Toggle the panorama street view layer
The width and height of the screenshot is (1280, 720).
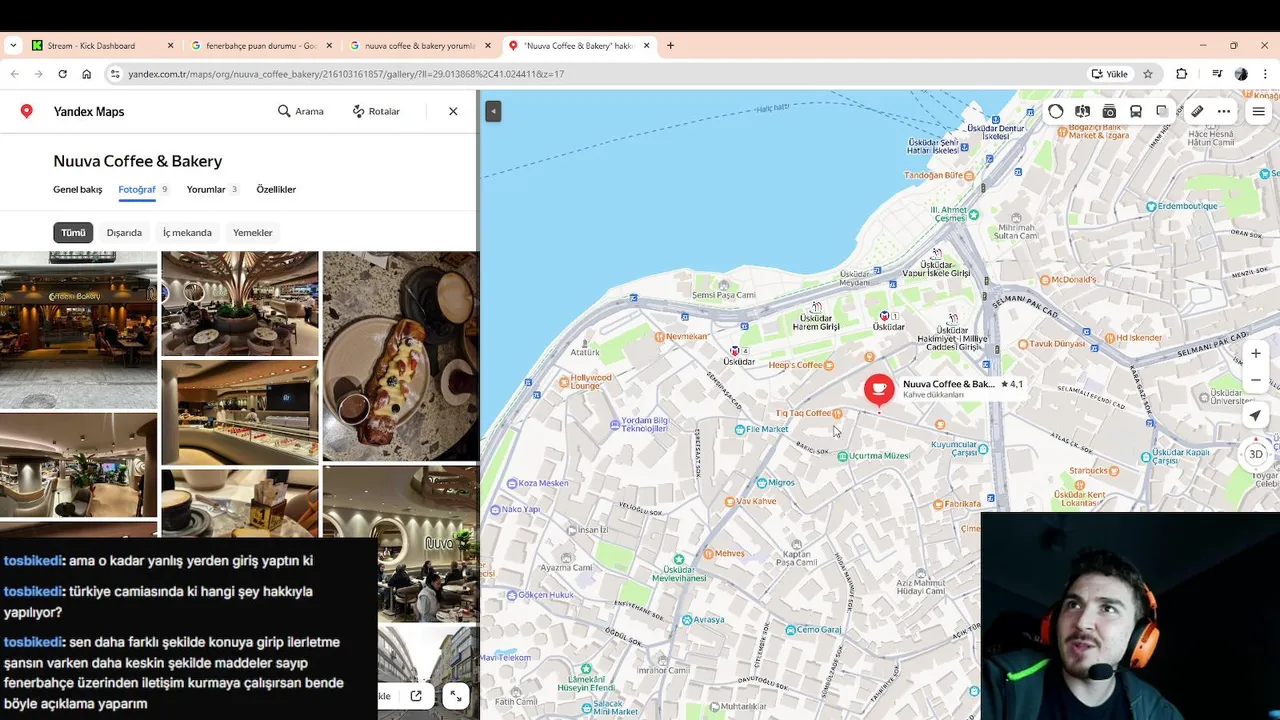(1082, 111)
